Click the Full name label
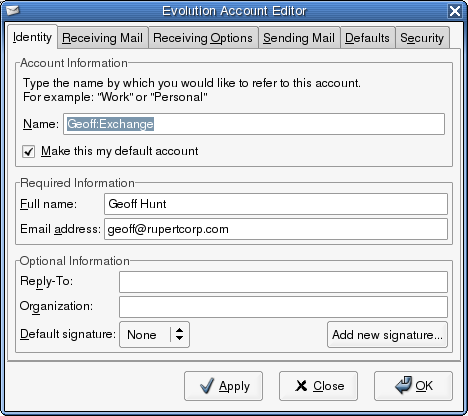The width and height of the screenshot is (468, 416). click(48, 204)
